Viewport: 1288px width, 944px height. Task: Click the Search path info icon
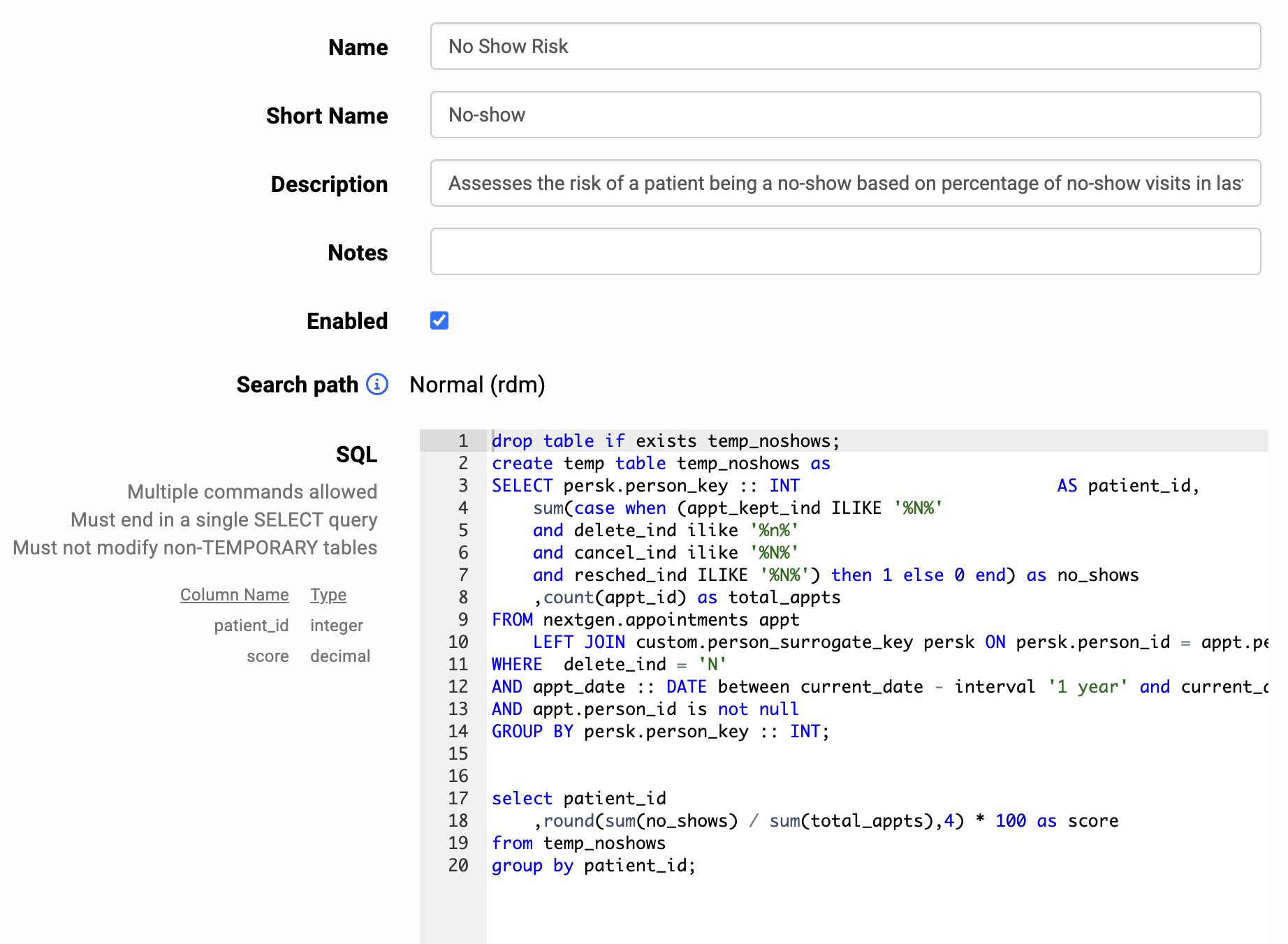click(x=377, y=384)
